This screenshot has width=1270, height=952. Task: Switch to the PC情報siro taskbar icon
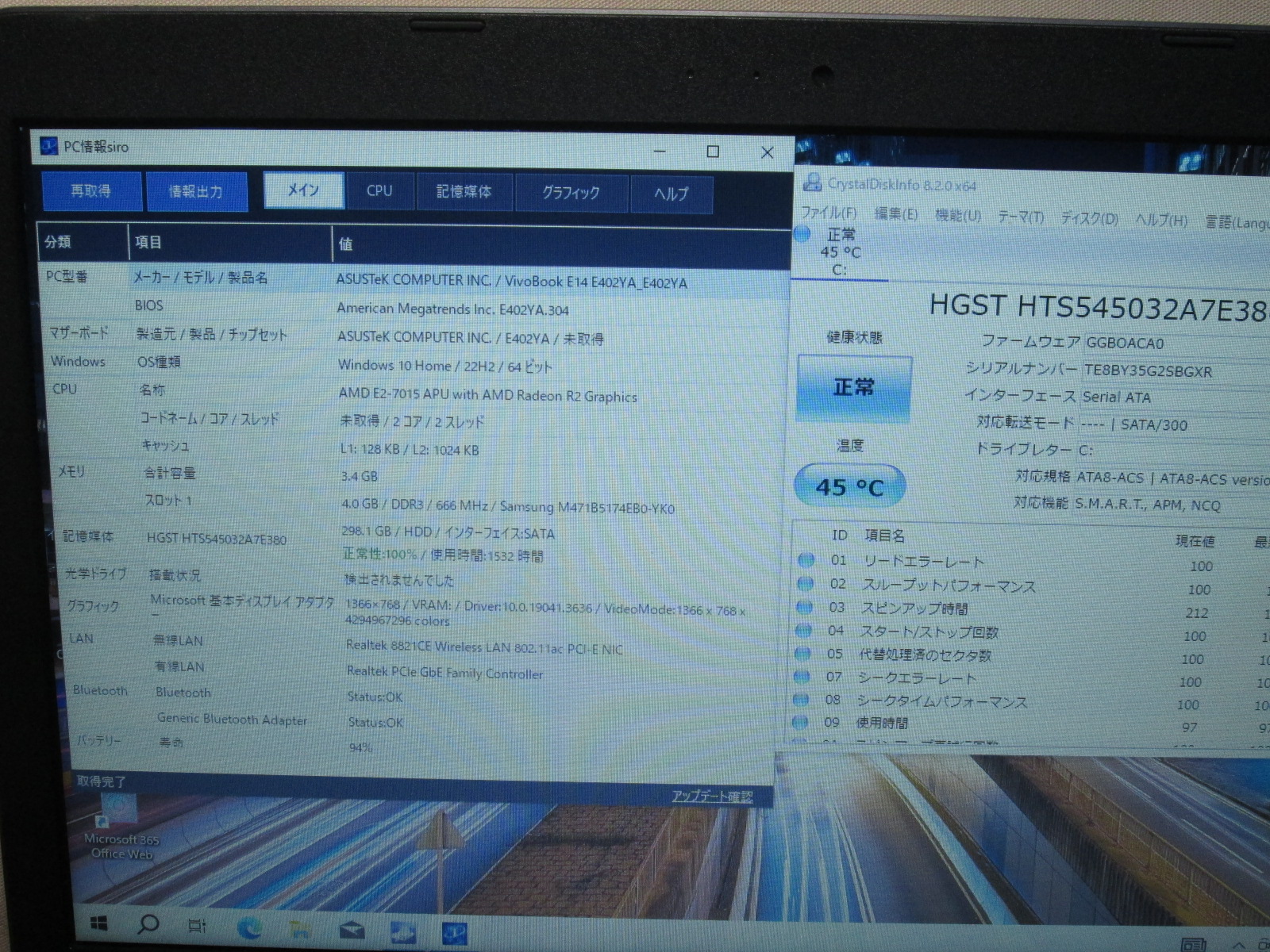[455, 934]
